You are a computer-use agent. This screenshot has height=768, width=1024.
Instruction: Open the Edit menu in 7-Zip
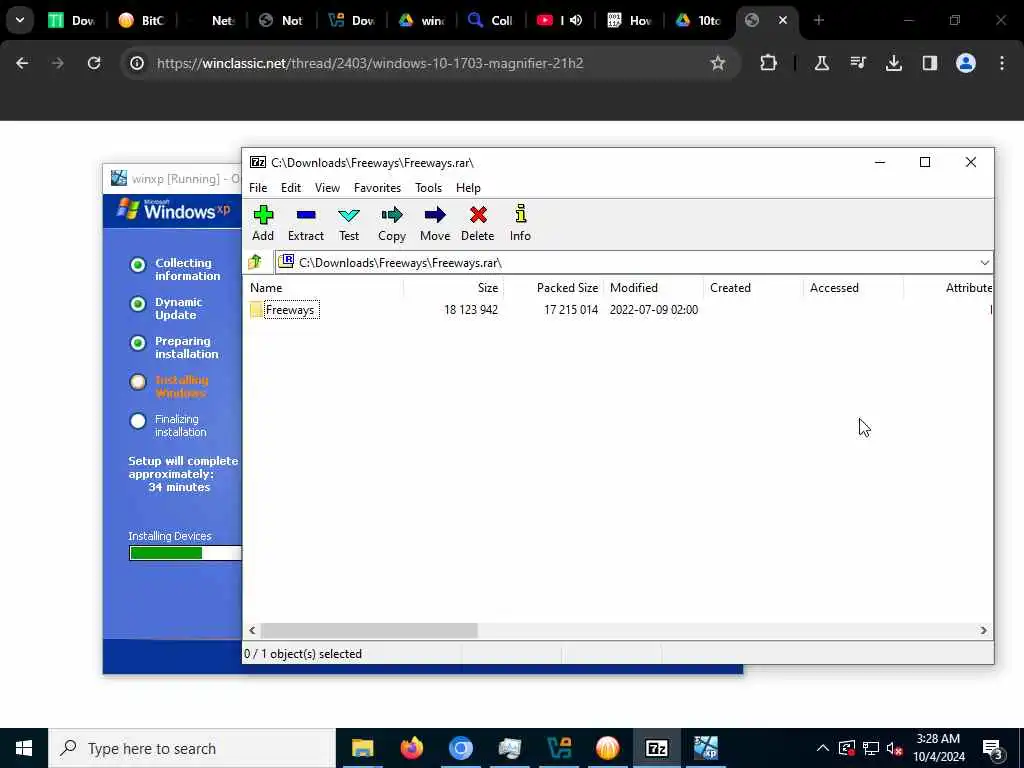point(291,187)
